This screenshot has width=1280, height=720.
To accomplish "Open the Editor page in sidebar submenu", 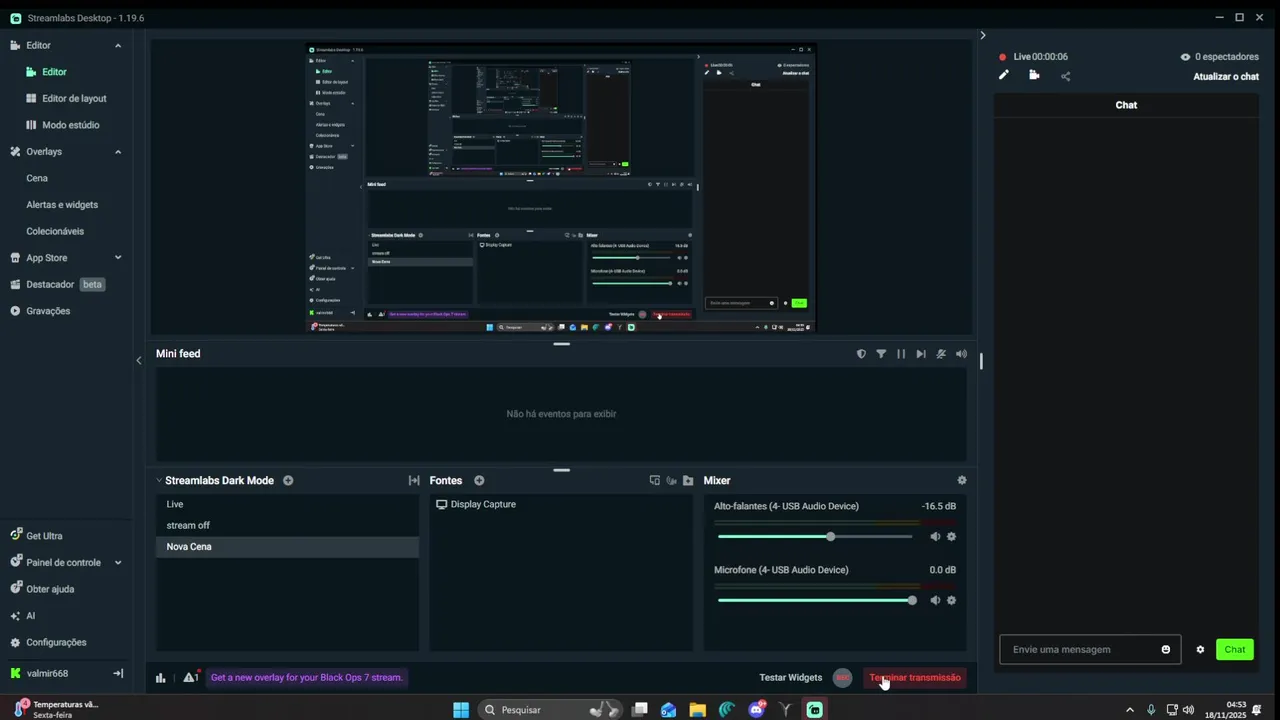I will [54, 72].
